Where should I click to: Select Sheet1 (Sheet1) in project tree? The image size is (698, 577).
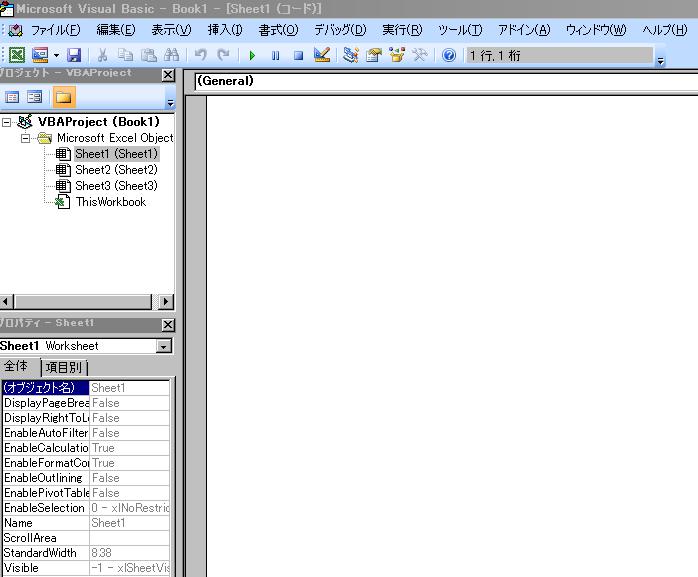[x=116, y=154]
